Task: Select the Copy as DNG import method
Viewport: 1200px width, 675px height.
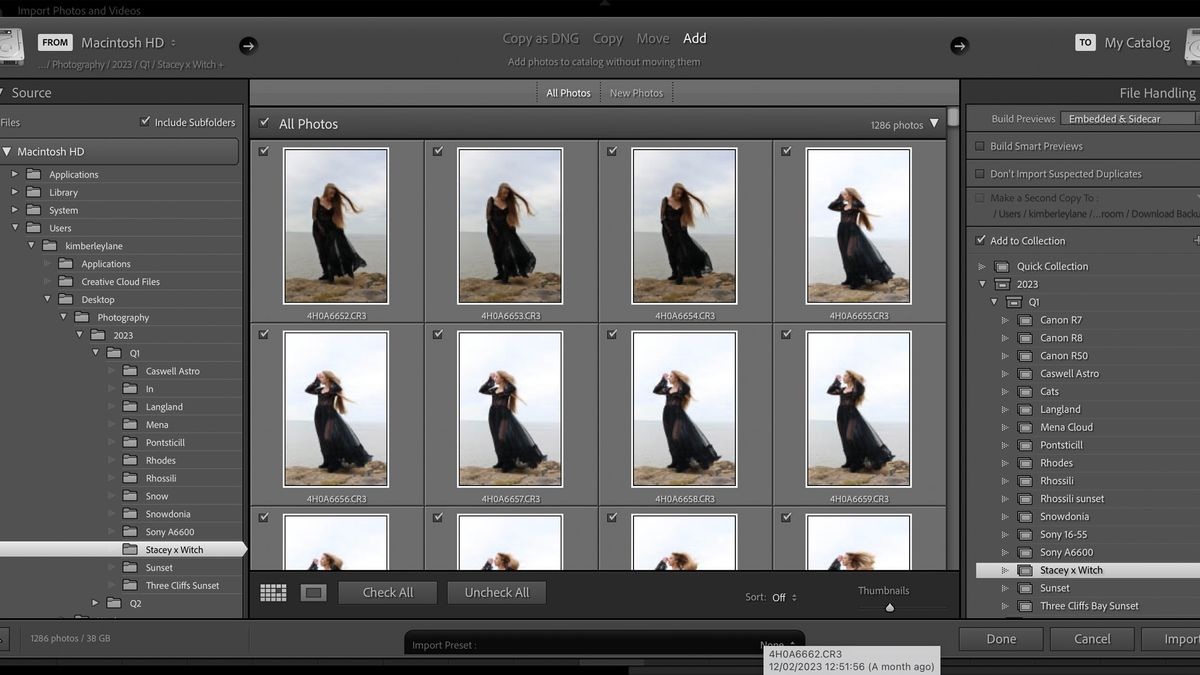Action: click(x=540, y=38)
